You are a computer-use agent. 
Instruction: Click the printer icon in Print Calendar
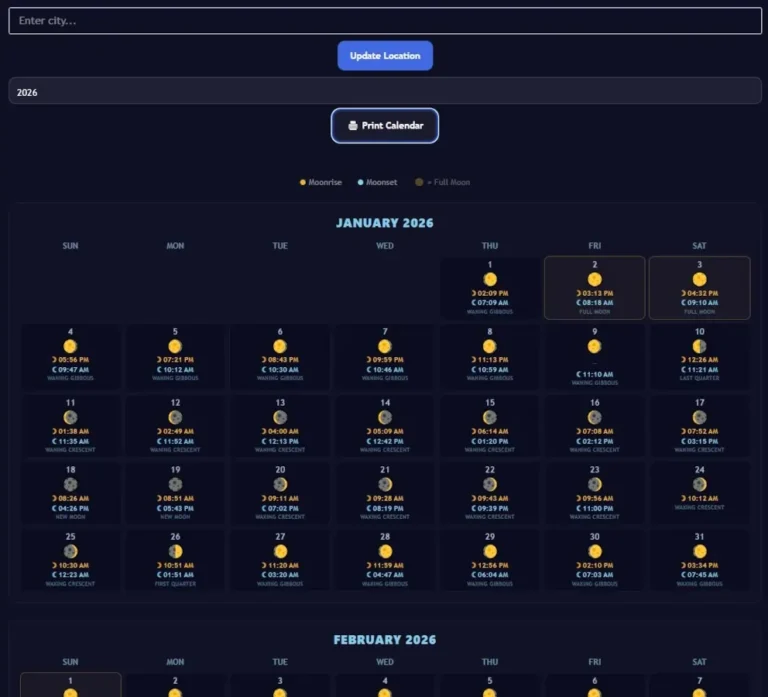[x=353, y=125]
